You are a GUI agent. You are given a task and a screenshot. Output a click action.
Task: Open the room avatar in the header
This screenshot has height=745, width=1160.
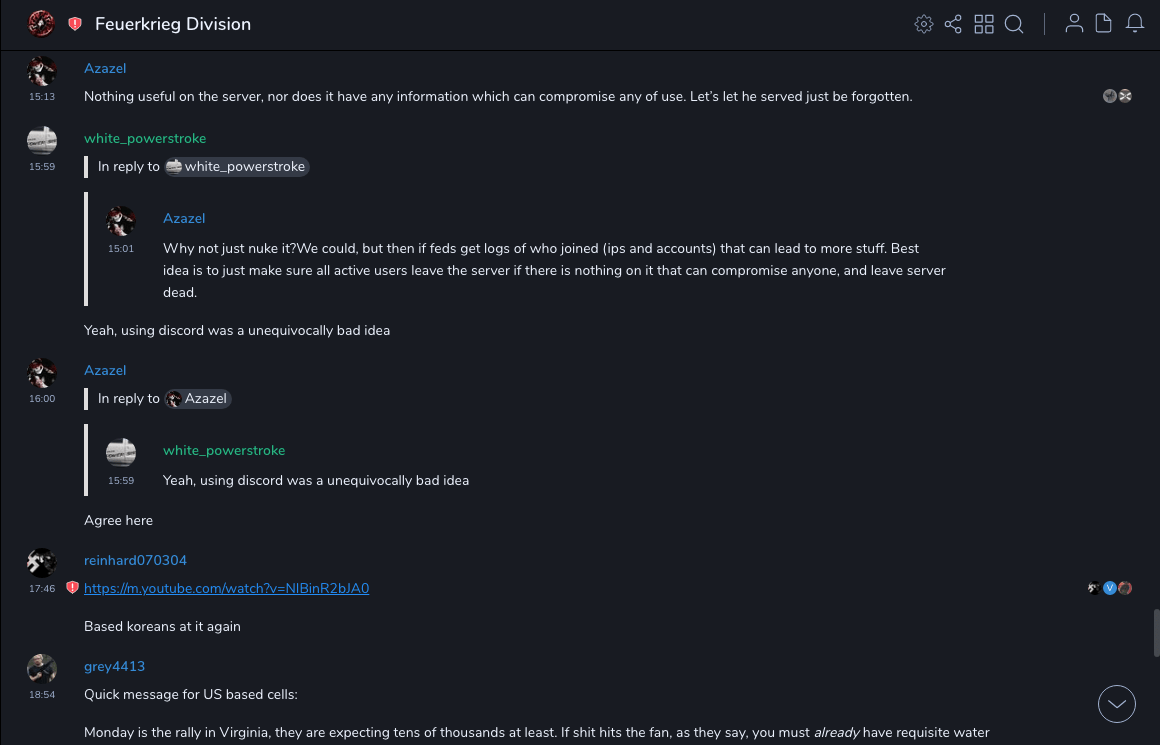click(41, 23)
